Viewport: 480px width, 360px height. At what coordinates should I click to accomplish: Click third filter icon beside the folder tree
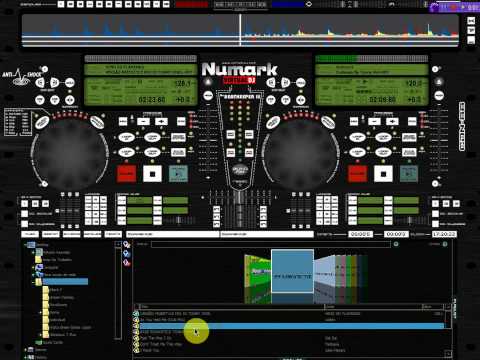tap(127, 263)
